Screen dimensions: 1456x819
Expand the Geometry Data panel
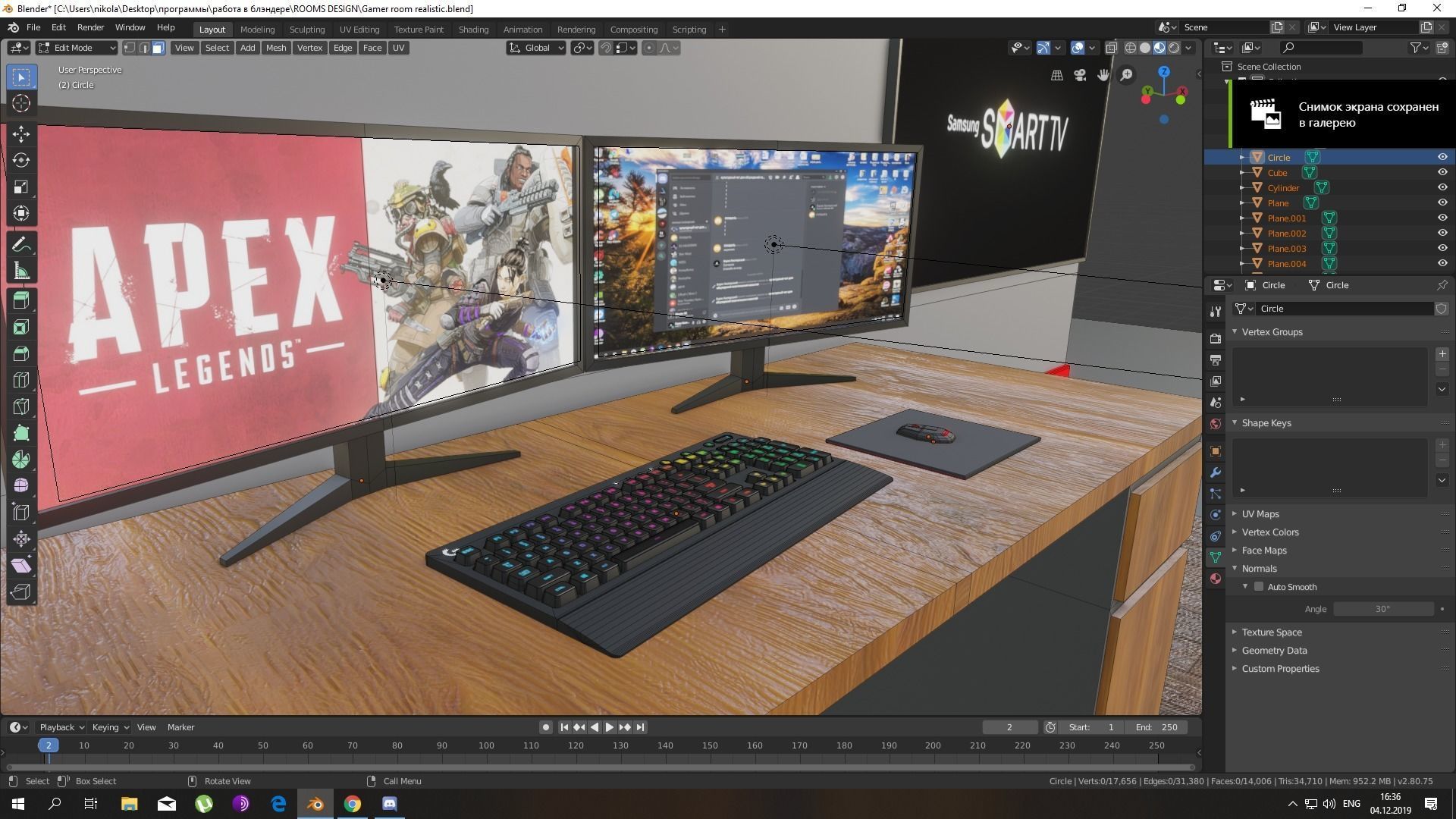coord(1274,650)
